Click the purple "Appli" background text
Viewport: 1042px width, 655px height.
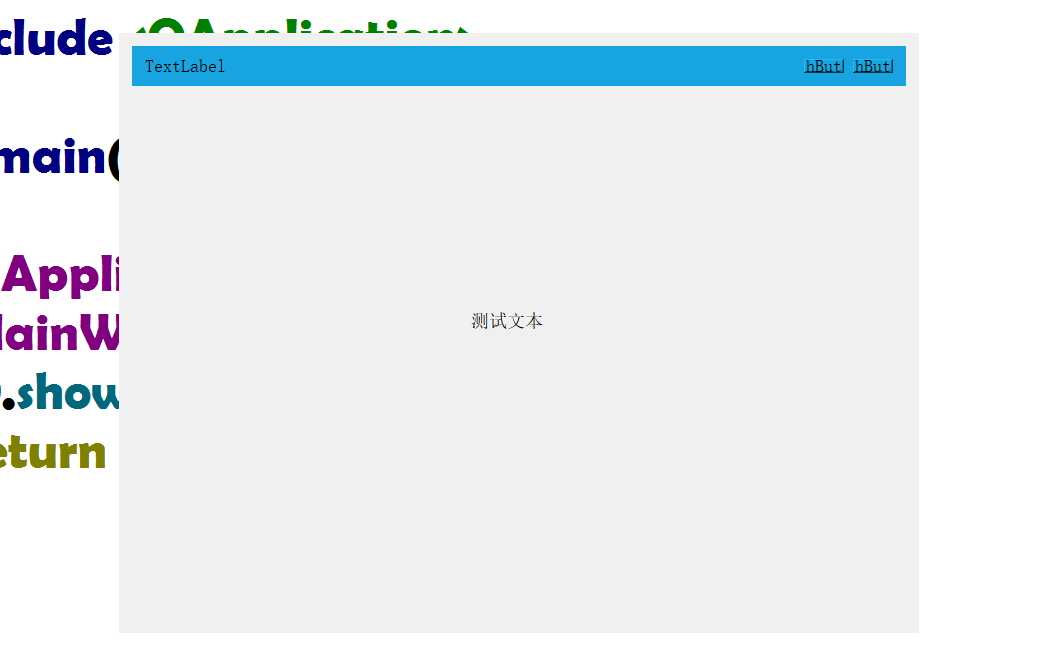pos(60,275)
